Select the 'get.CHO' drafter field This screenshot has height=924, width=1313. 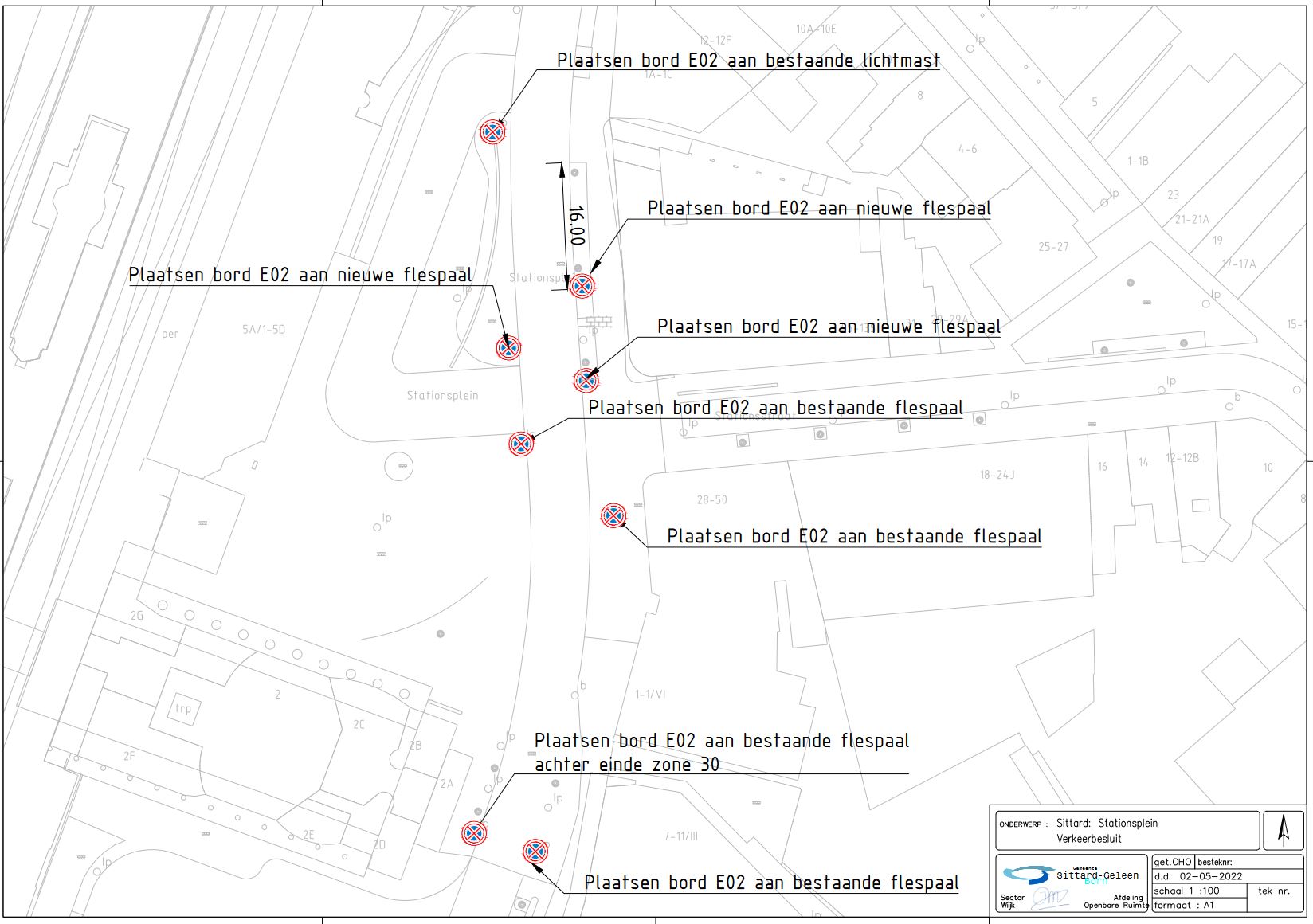click(1173, 862)
